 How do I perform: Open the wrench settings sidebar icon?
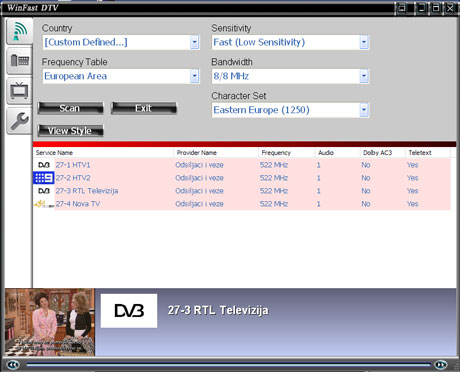(x=20, y=121)
